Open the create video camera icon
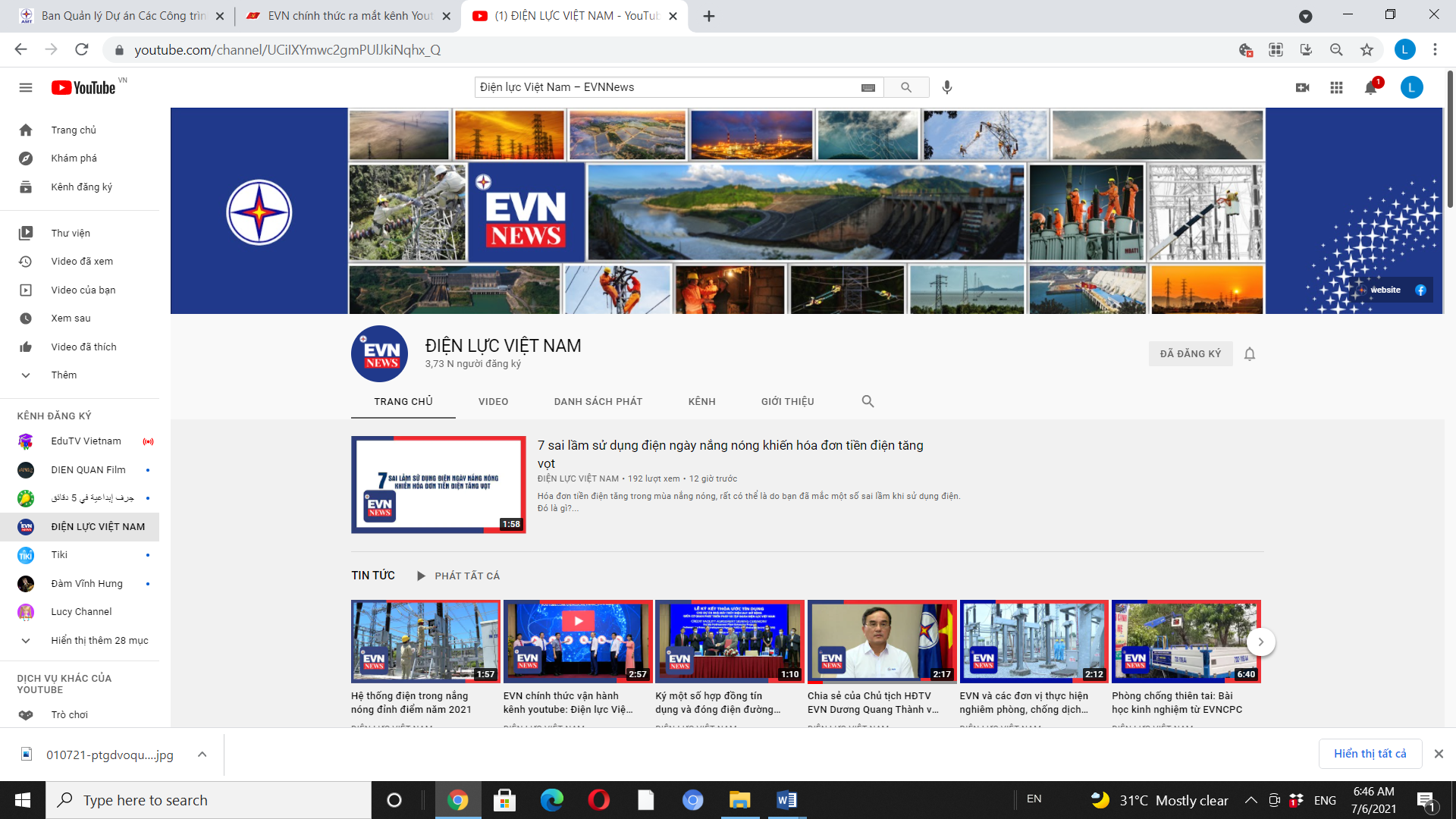Screen dimensions: 1456x819 [x=1303, y=88]
